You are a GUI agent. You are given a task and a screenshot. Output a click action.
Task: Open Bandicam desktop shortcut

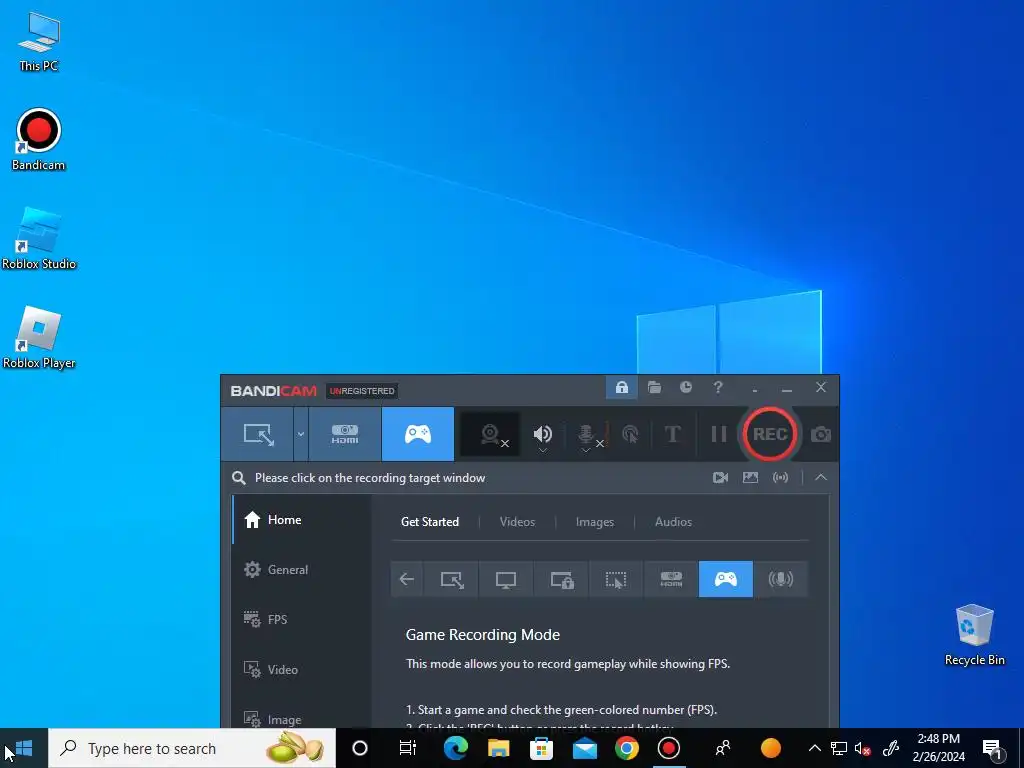(39, 139)
